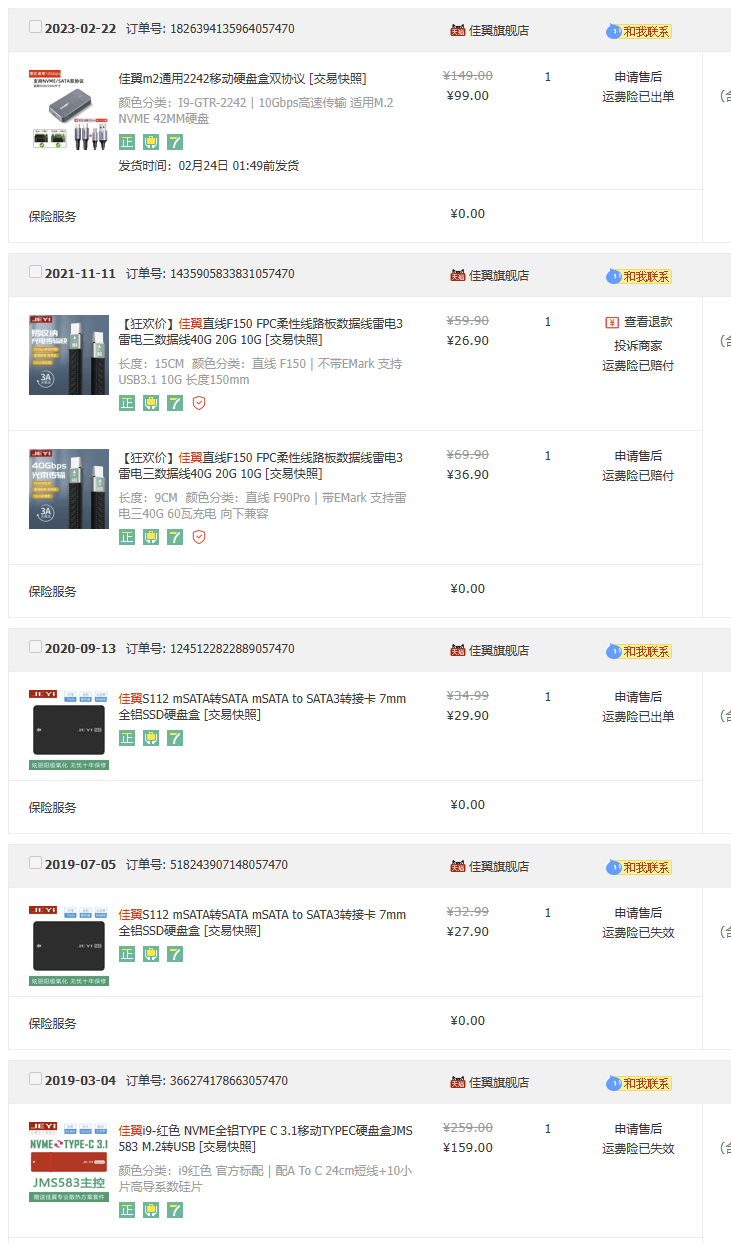
Task: Click 申请售后 for the 2242 移动硬盘盒 item
Action: tap(638, 77)
